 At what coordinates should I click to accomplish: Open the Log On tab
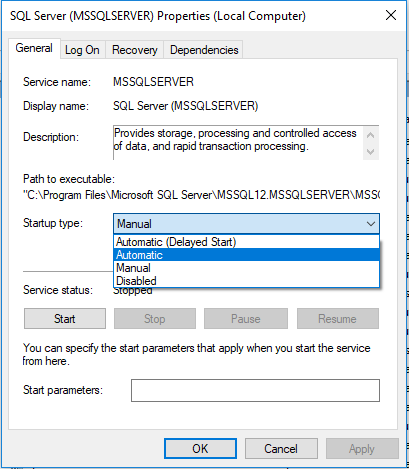click(x=82, y=50)
